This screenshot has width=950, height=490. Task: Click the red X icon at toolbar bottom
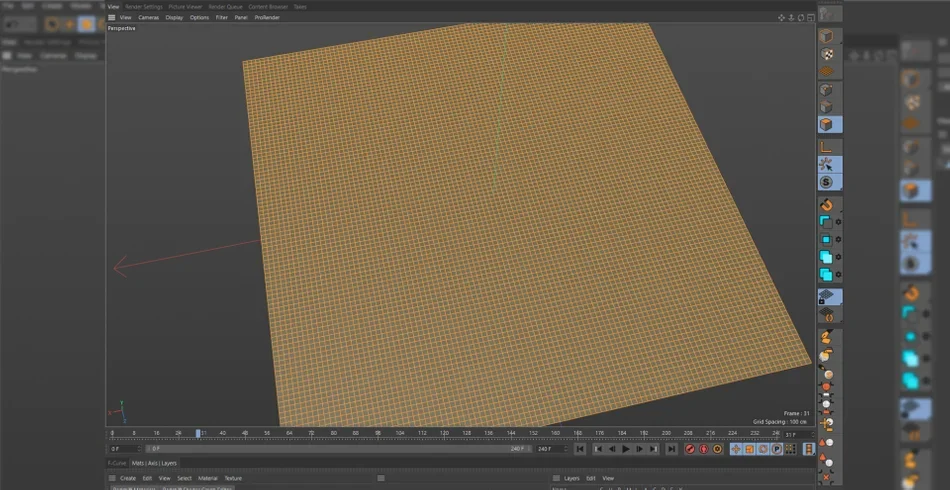(826, 478)
